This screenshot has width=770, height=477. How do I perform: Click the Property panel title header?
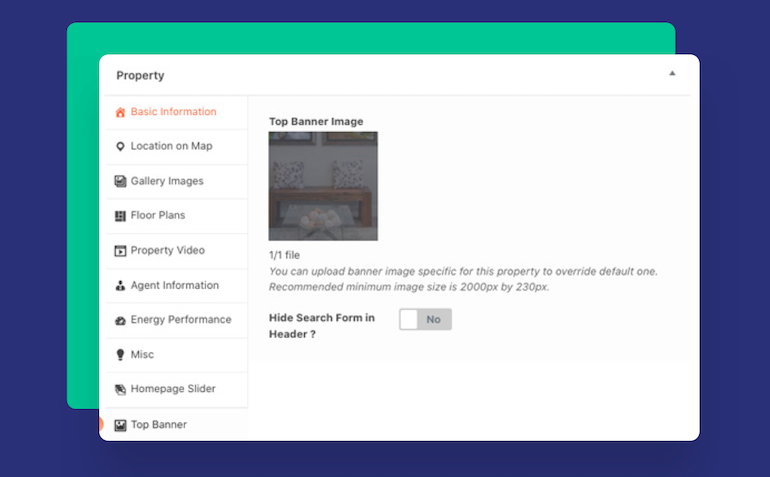pos(140,75)
